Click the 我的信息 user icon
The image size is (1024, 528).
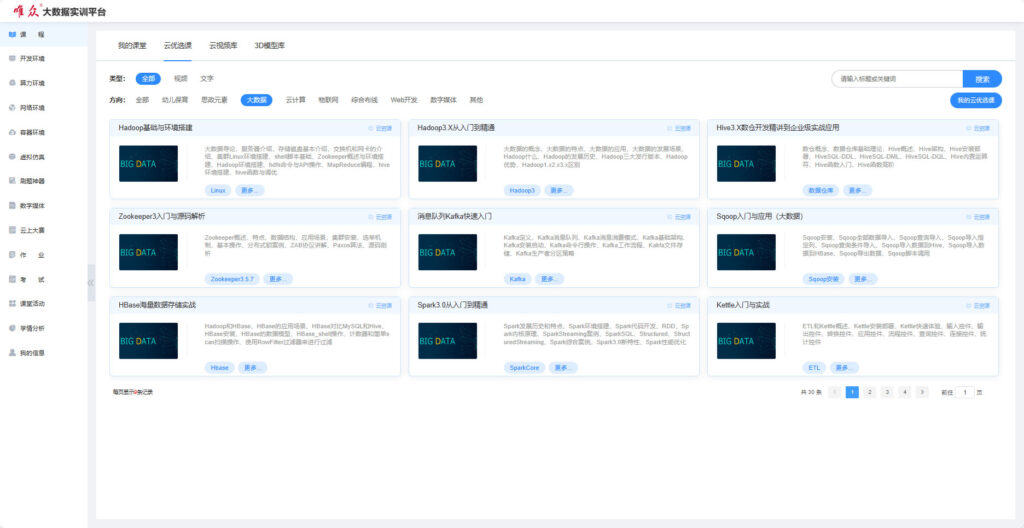(12, 353)
